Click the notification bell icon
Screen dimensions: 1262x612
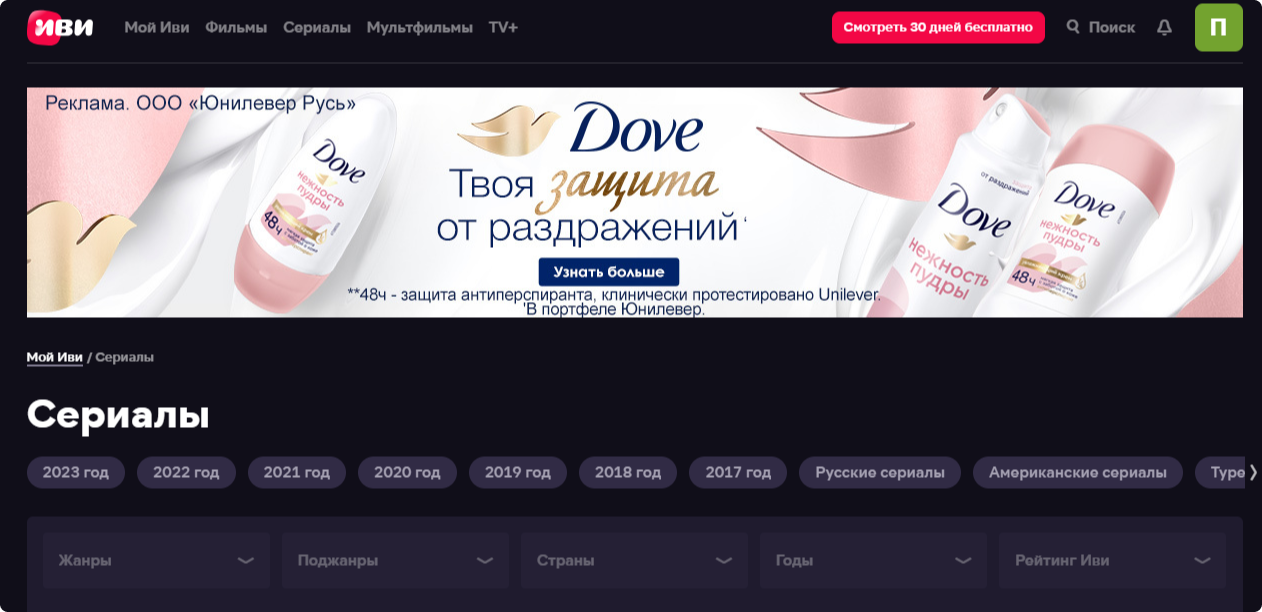(1163, 27)
